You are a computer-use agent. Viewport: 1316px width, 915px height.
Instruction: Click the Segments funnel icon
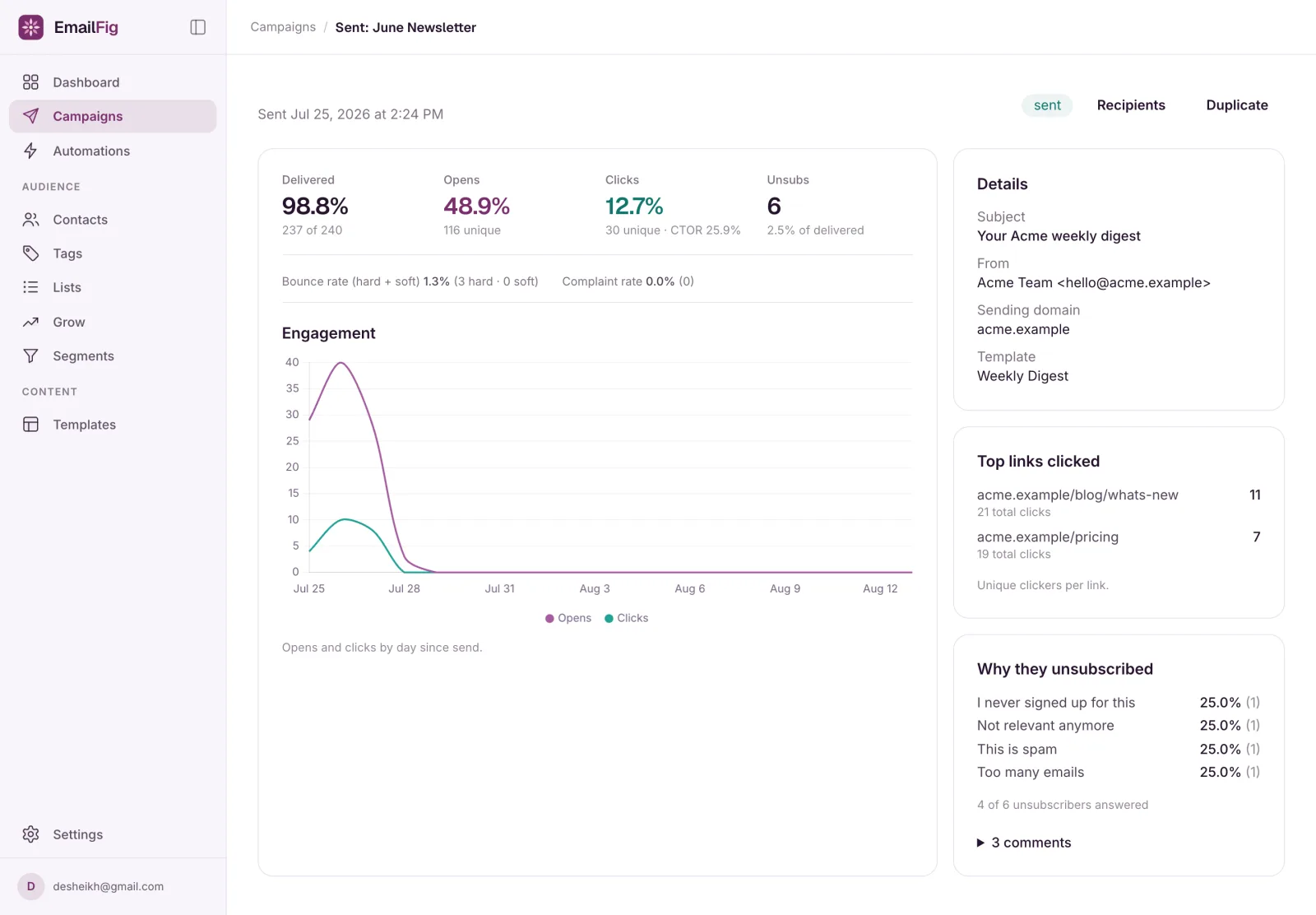[x=31, y=355]
